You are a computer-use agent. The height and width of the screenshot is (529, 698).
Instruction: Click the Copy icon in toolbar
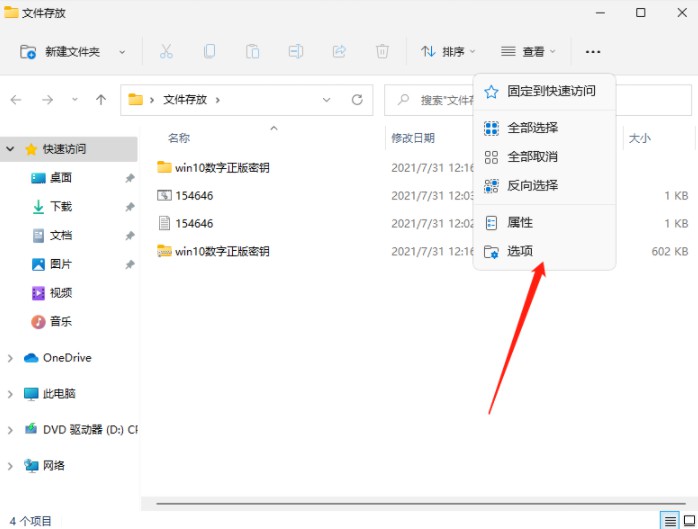click(x=209, y=51)
